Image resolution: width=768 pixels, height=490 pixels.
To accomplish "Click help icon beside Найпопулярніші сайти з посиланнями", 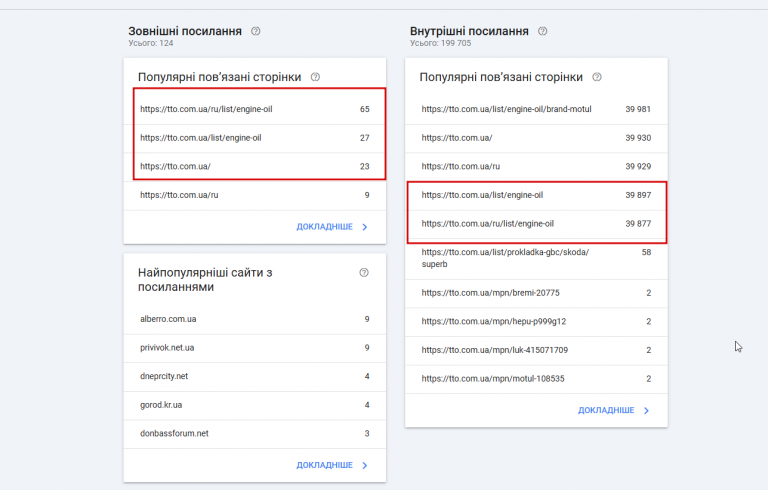I will (x=363, y=272).
